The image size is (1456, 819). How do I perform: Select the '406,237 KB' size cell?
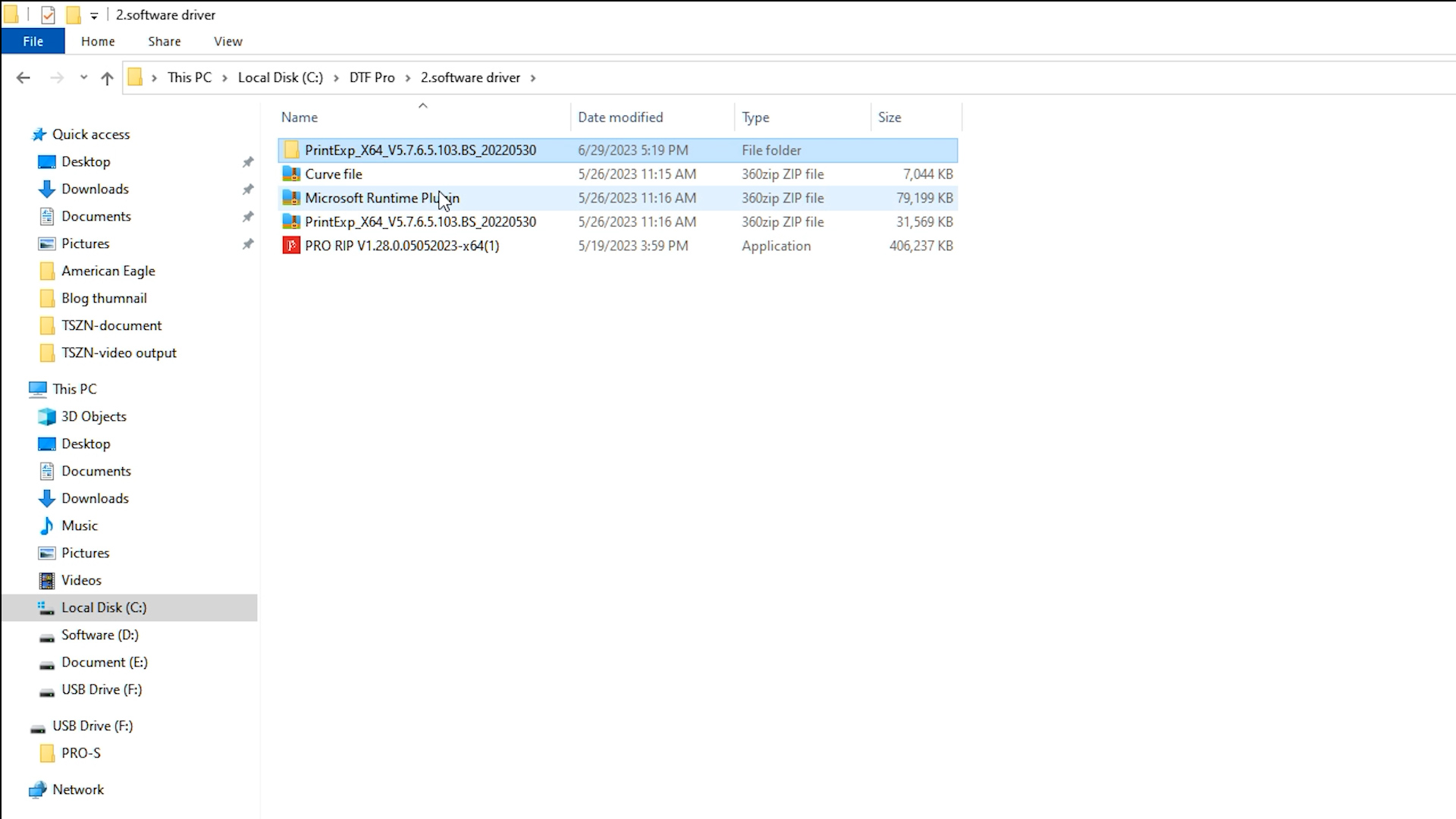click(921, 246)
